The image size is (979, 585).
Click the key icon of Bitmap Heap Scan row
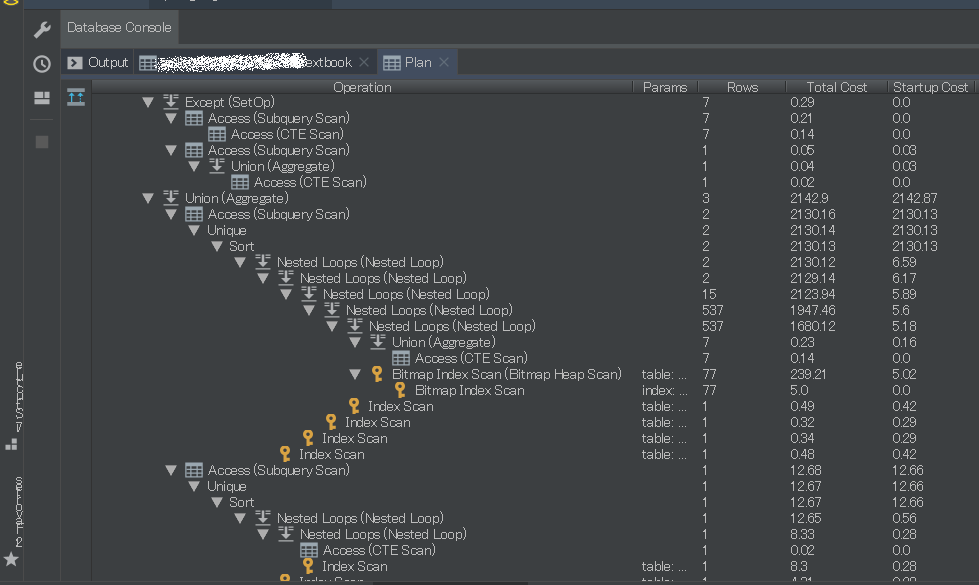377,374
